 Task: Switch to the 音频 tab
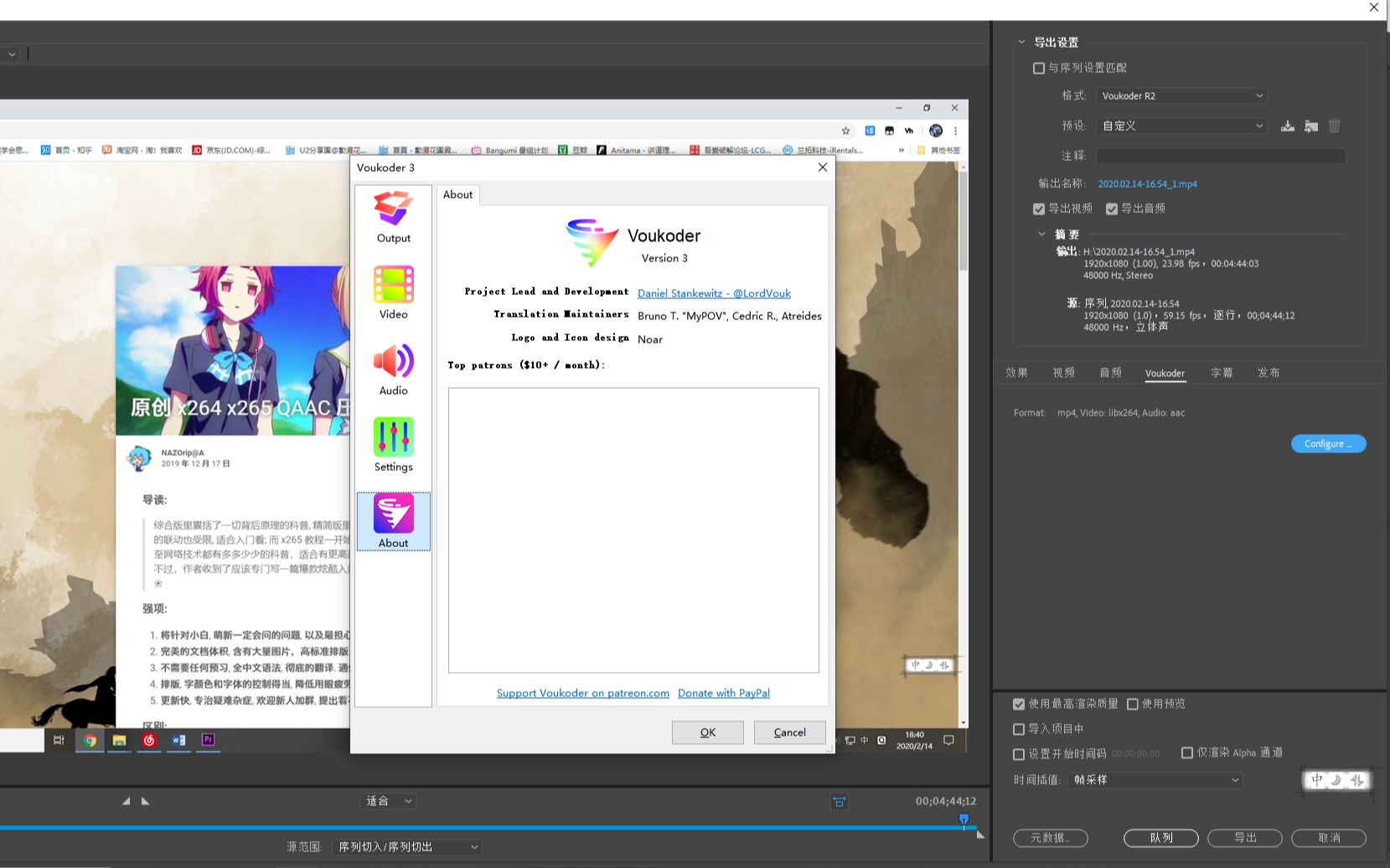pyautogui.click(x=1111, y=373)
